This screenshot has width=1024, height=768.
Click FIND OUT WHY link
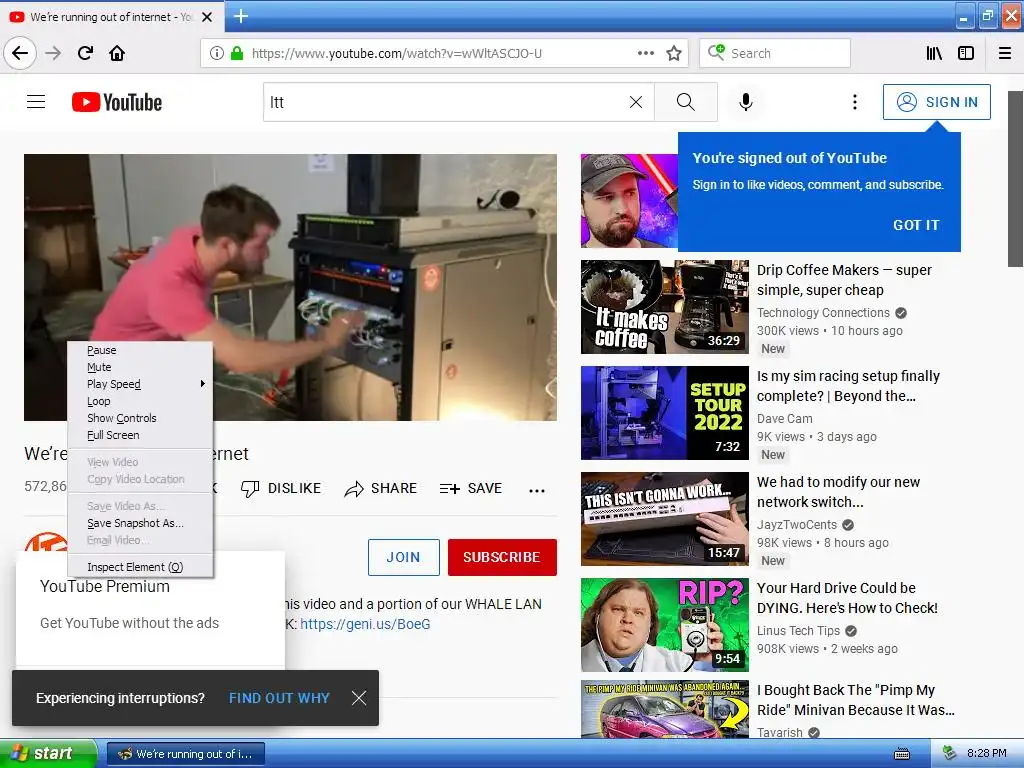pyautogui.click(x=279, y=698)
